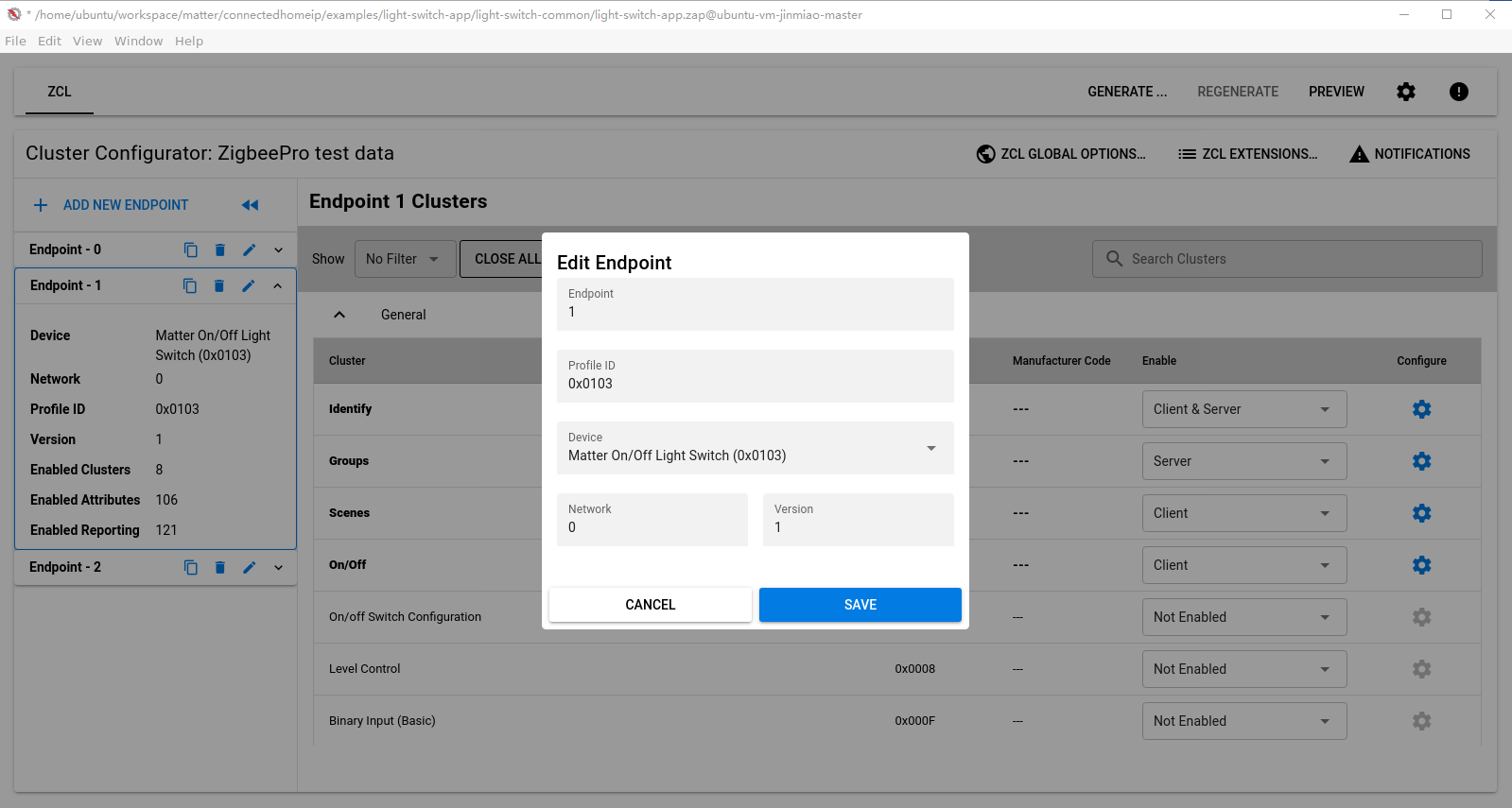Click the Profile ID input field
The height and width of the screenshot is (808, 1512).
(756, 376)
